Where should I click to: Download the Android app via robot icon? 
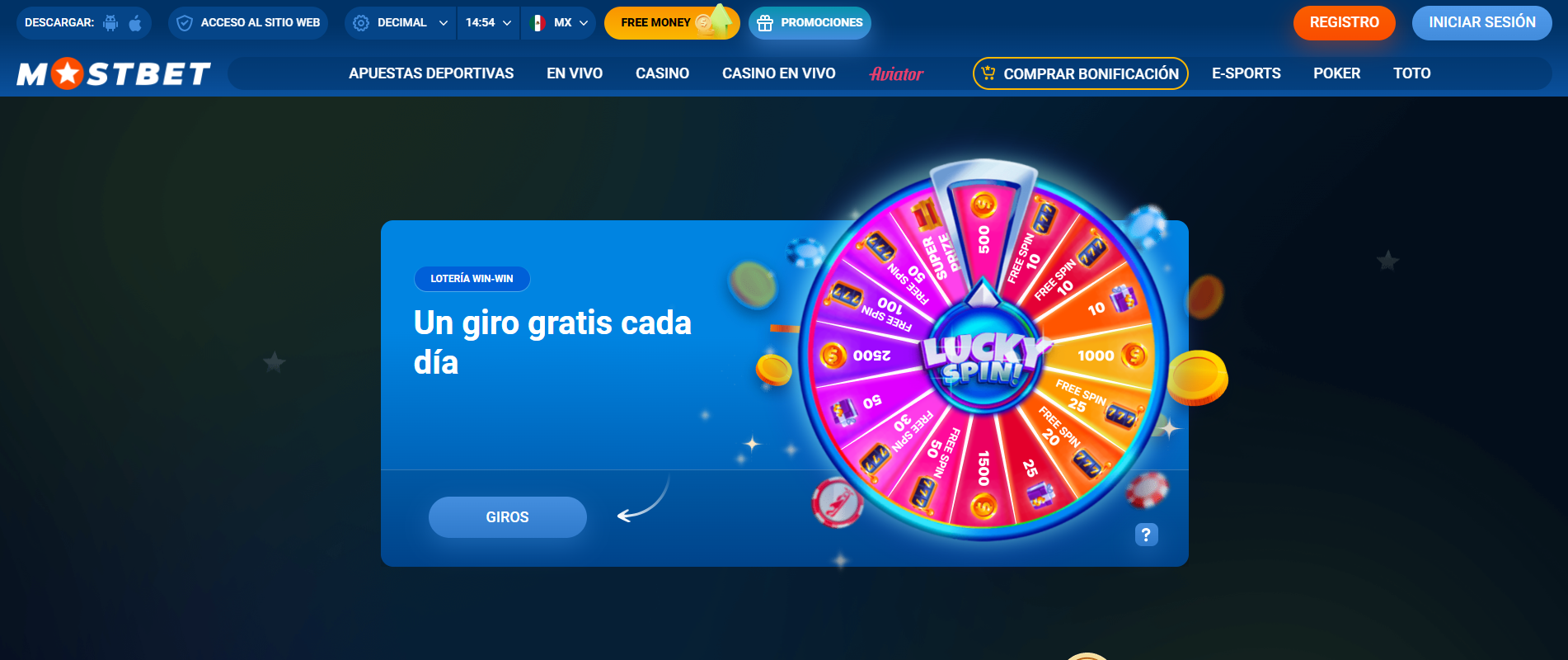point(110,23)
